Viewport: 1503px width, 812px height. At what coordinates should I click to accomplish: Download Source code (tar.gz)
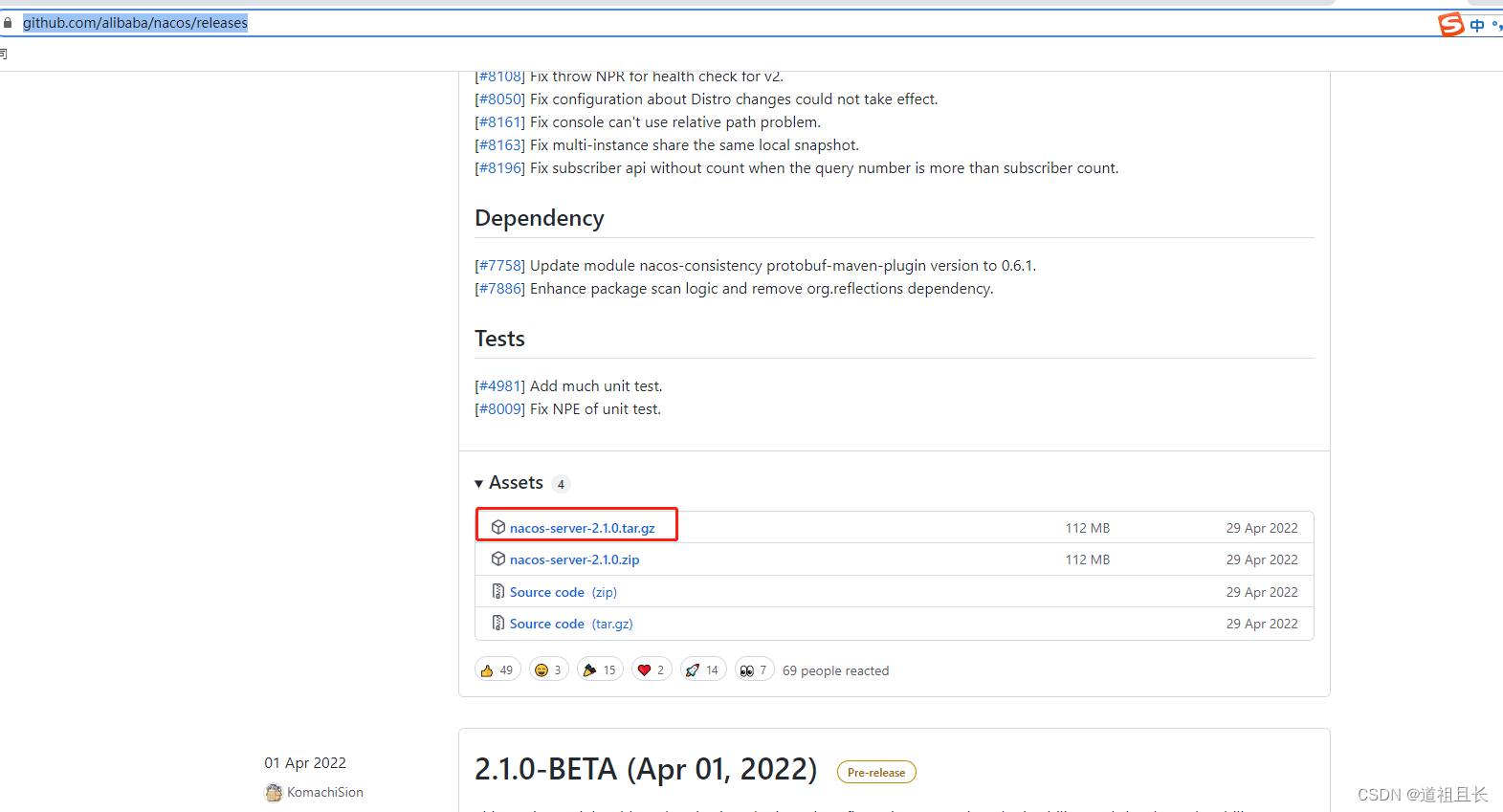click(571, 624)
